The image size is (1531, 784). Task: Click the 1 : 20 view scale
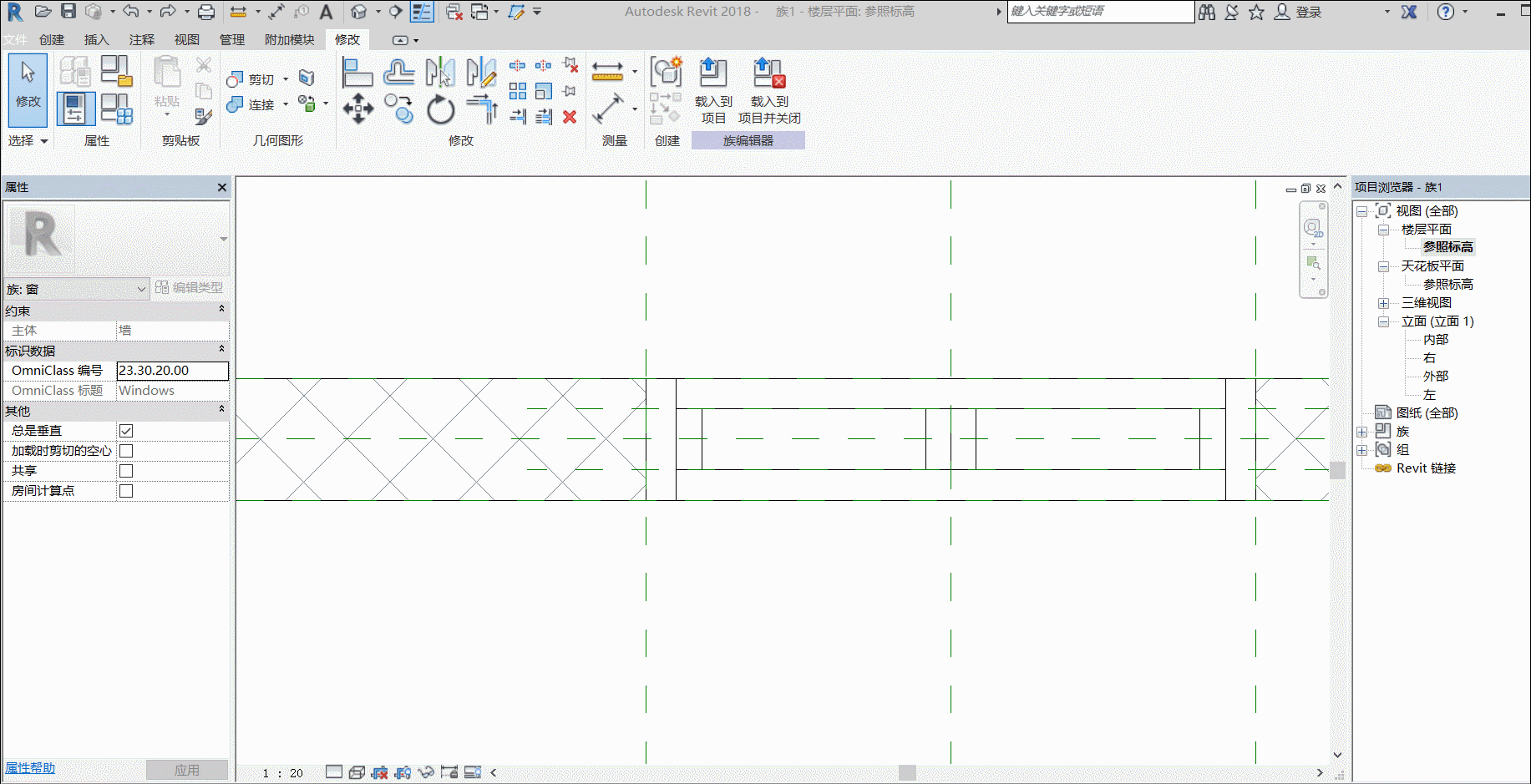click(x=282, y=773)
